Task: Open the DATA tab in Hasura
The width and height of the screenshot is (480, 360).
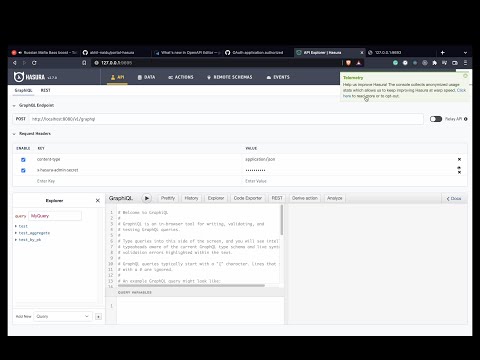Action: coord(146,77)
